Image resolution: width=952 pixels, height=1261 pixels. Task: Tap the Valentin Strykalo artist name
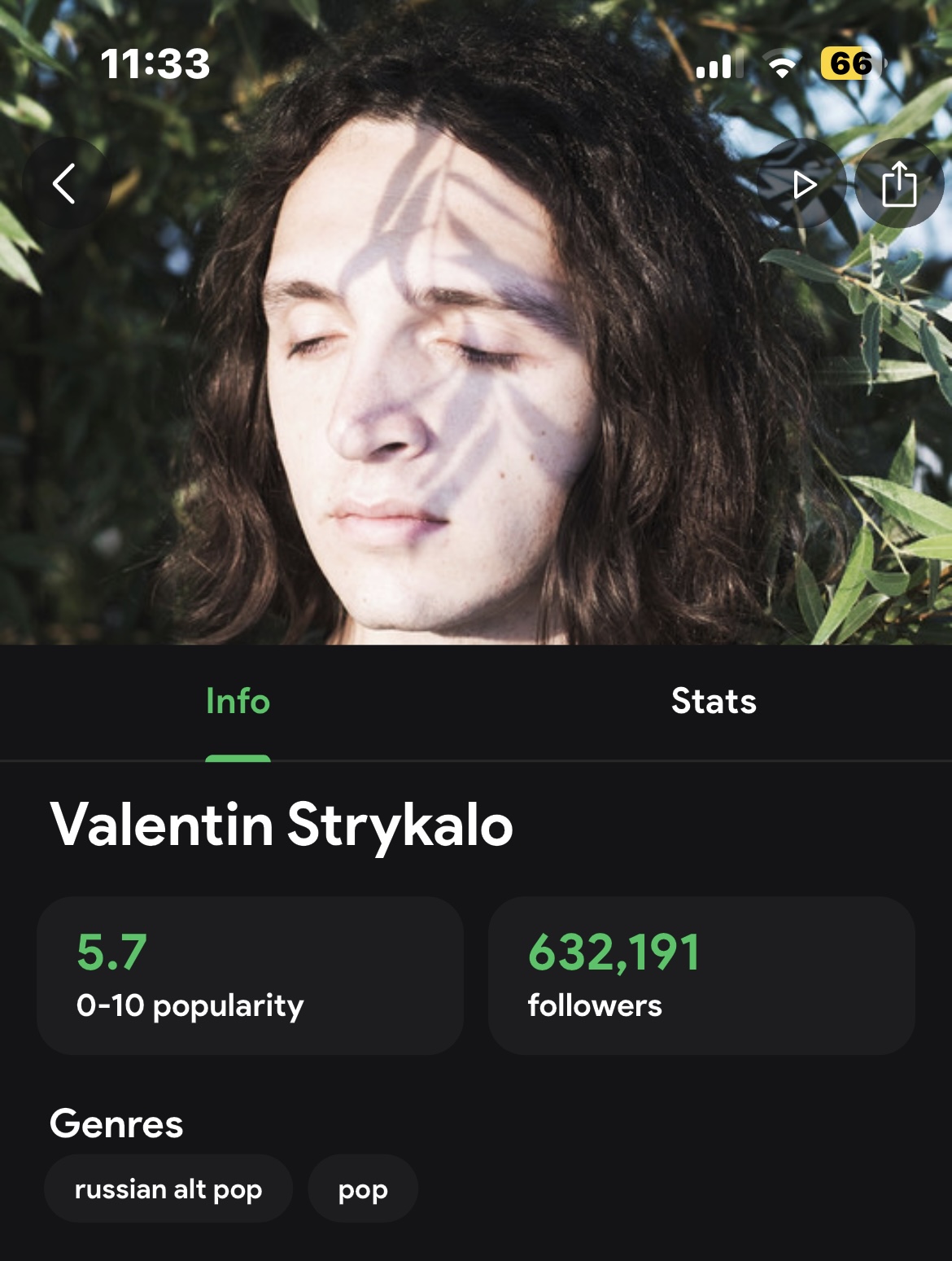coord(282,825)
